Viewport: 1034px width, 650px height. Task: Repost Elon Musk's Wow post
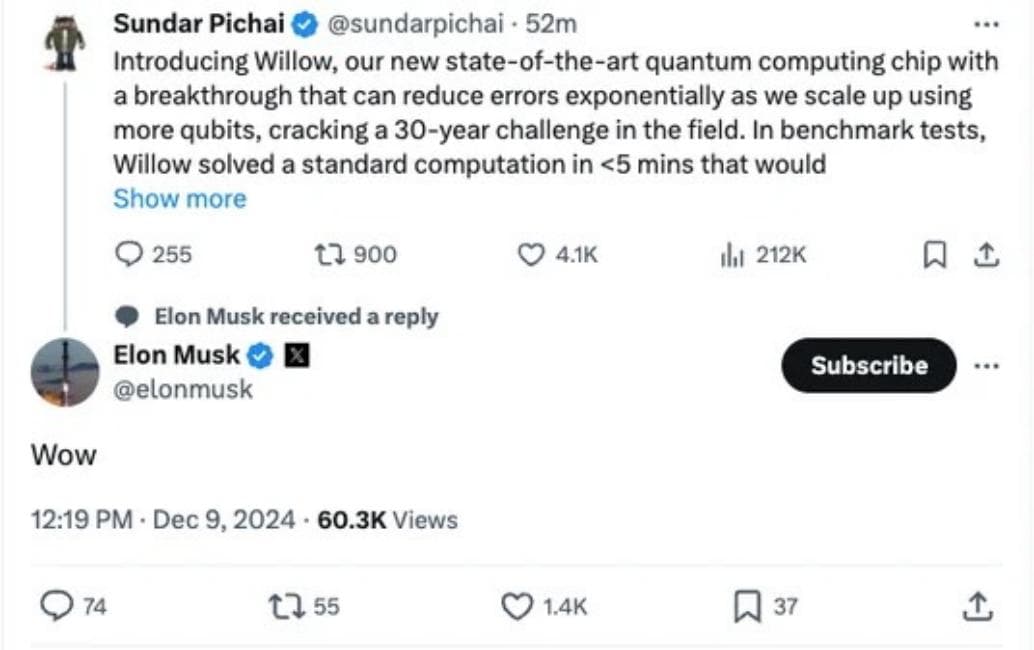click(286, 605)
